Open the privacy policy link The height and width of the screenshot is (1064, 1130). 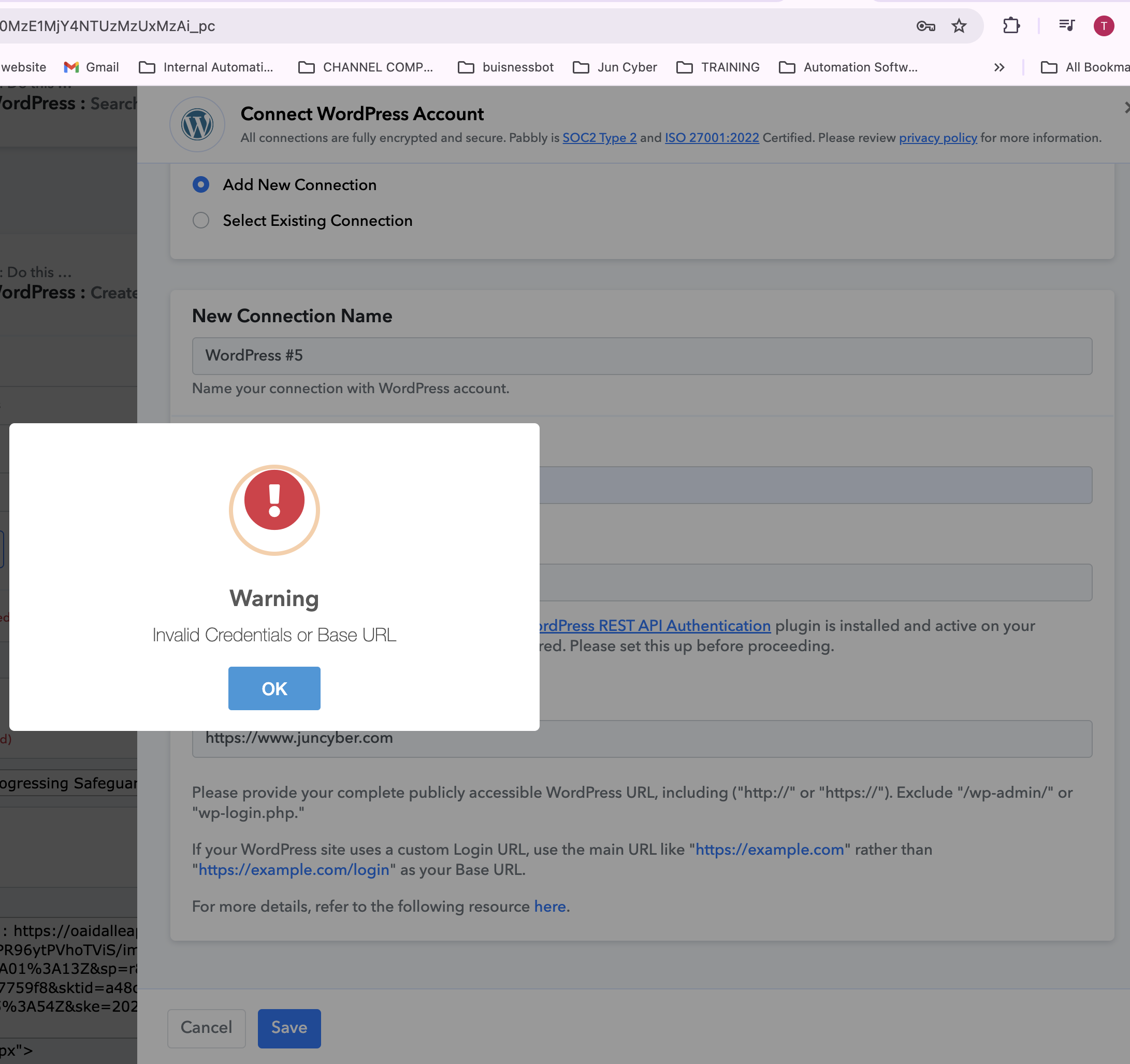[938, 138]
